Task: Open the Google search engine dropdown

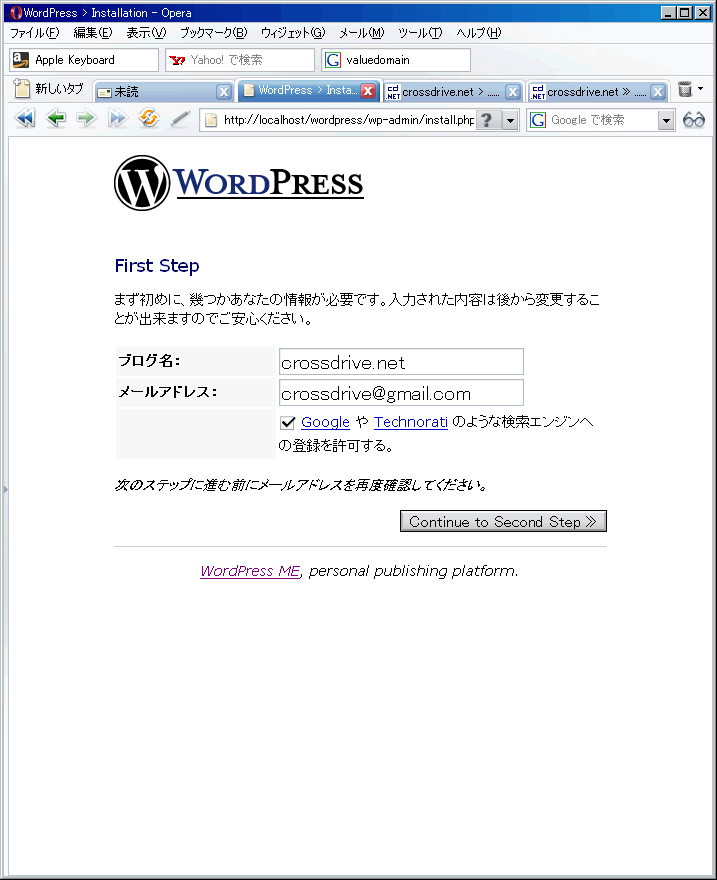Action: [666, 121]
